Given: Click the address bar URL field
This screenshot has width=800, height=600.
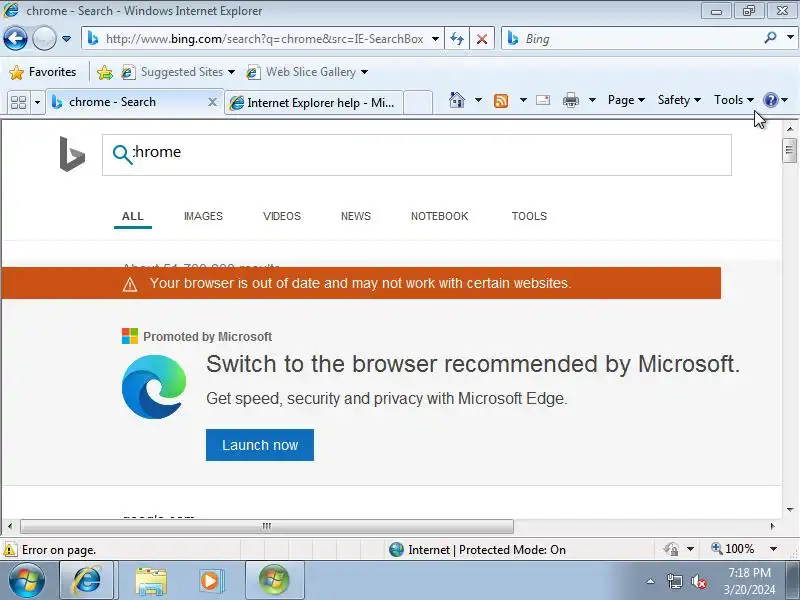Looking at the screenshot, I should click(263, 39).
